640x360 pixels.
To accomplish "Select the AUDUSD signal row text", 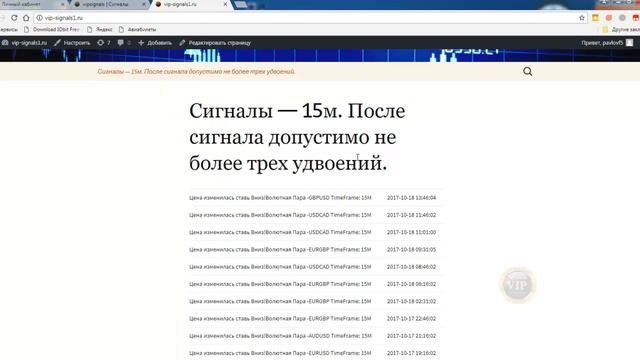I will pyautogui.click(x=280, y=336).
